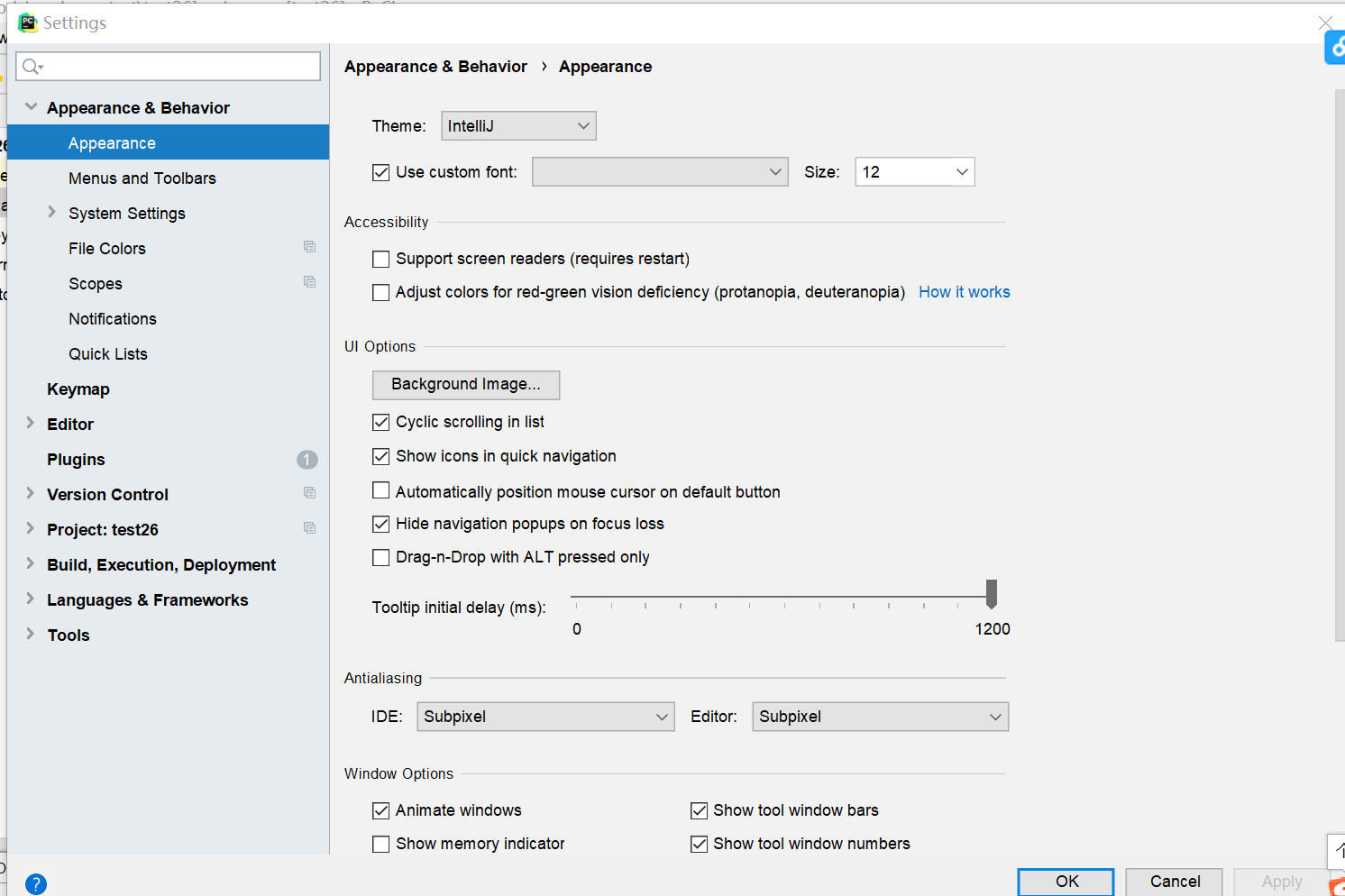Click the project-level icon beside Version Control
The width and height of the screenshot is (1345, 896).
(x=309, y=493)
